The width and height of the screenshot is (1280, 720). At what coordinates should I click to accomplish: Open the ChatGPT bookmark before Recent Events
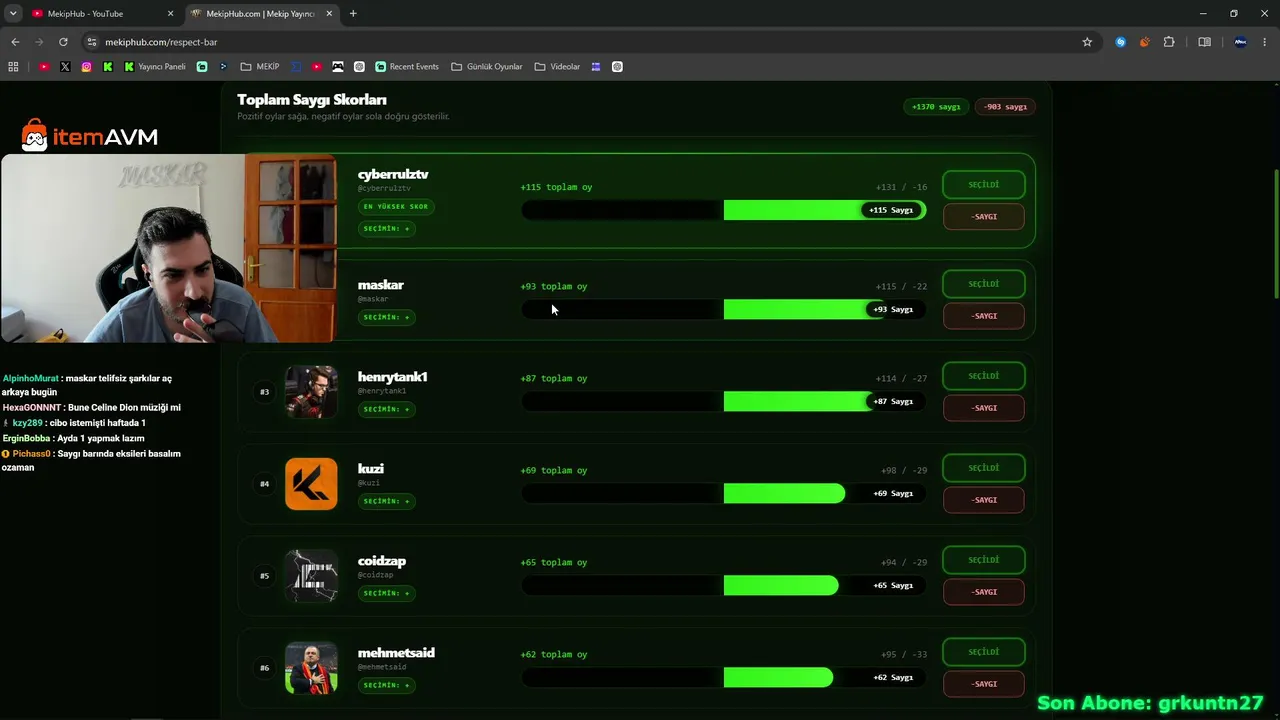point(359,67)
